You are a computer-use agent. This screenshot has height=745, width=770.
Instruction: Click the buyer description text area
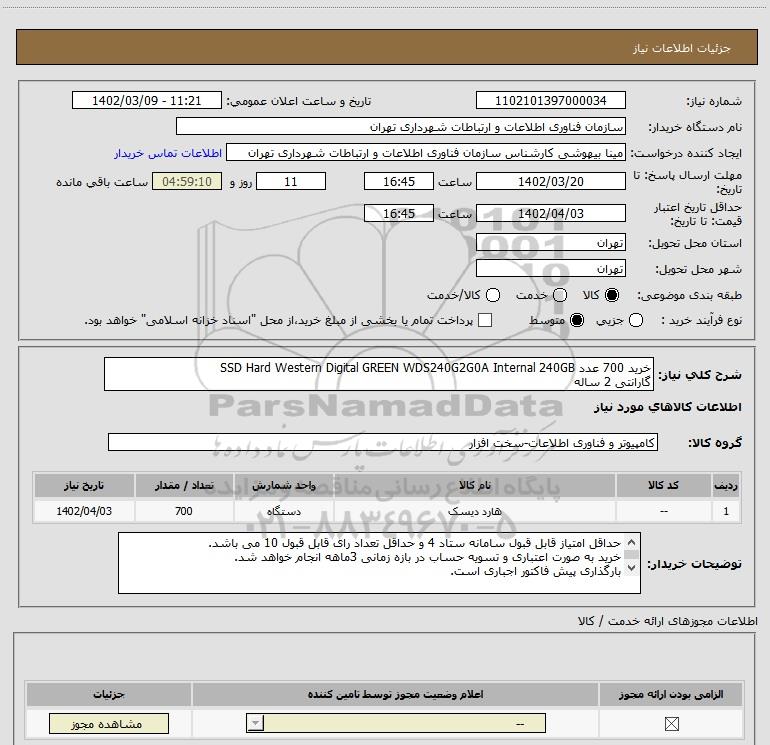379,563
